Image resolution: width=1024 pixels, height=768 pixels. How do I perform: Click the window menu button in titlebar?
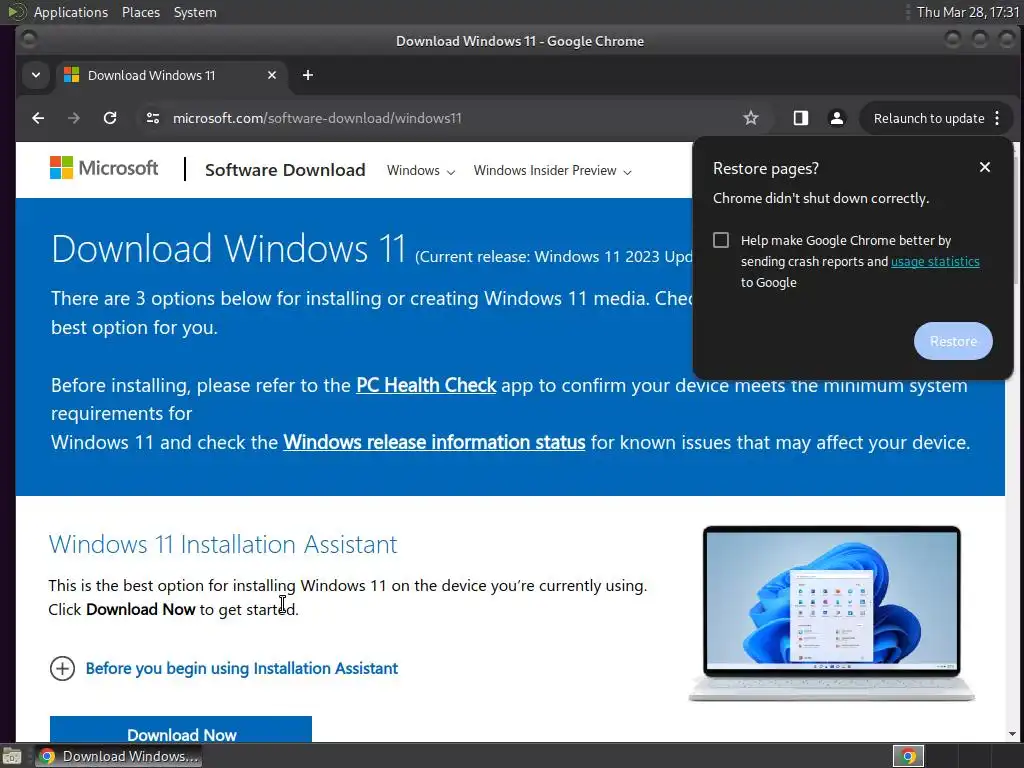(27, 40)
